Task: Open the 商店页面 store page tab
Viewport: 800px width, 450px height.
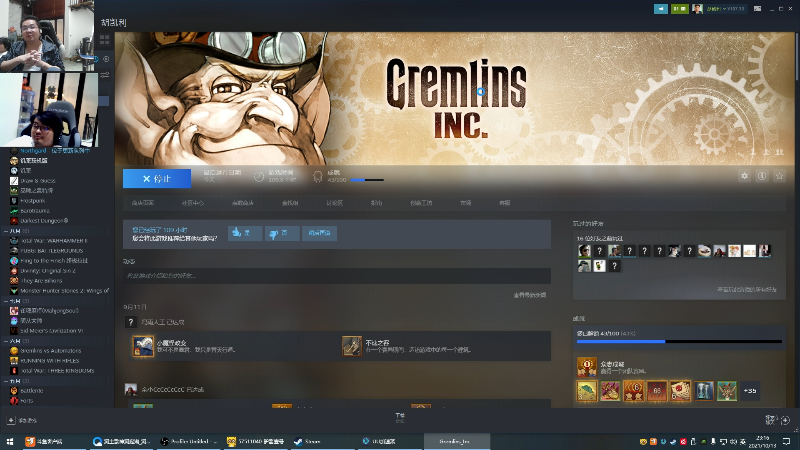Action: coord(143,203)
